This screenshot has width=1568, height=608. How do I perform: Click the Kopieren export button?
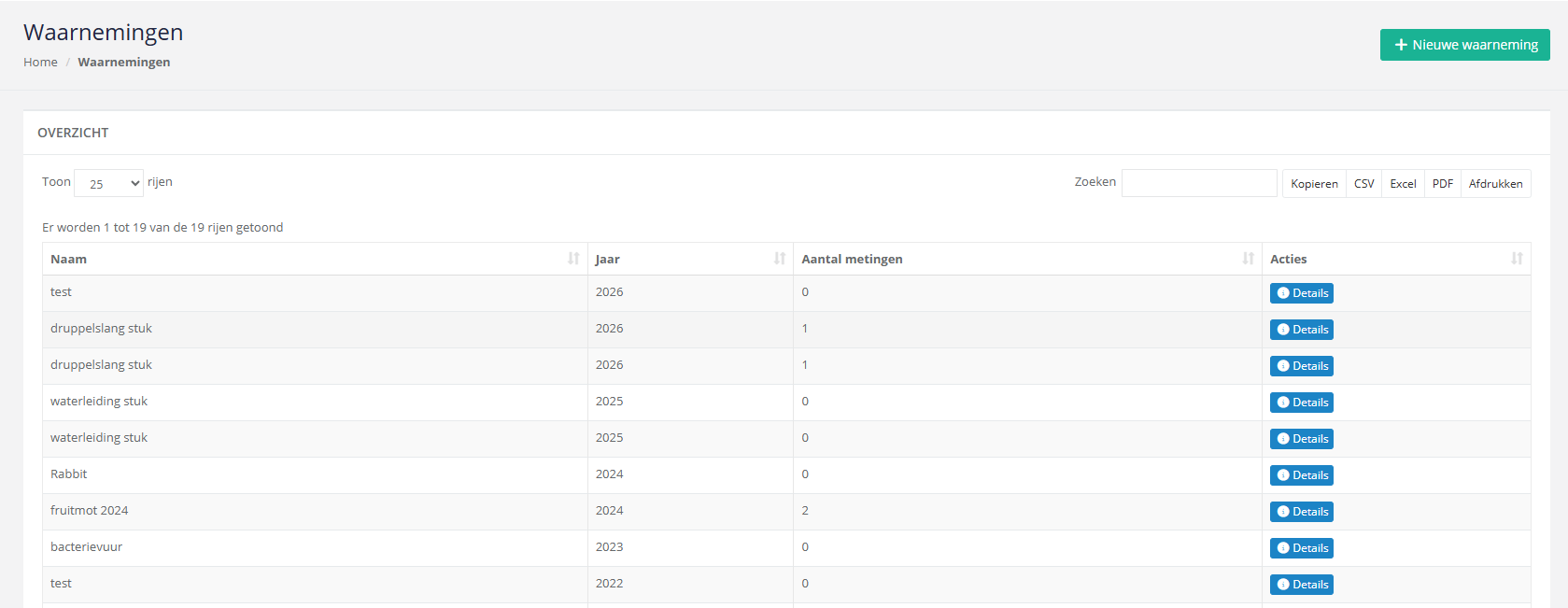[1314, 183]
